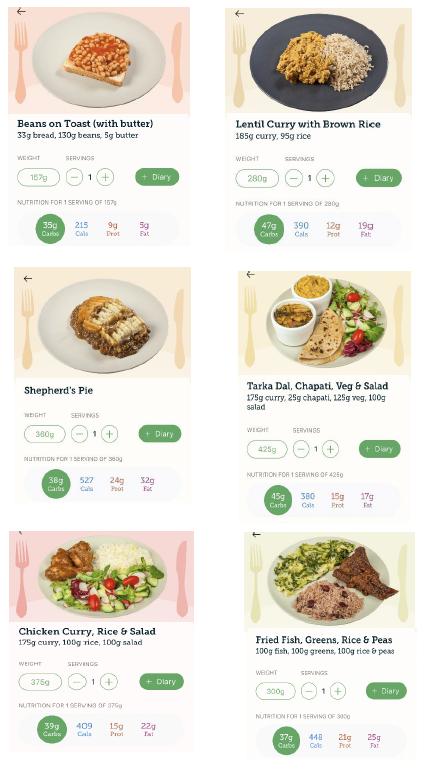Screen dimensions: 423x767
Task: Select the 39g Carbs circle for Chicken Curry
Action: pyautogui.click(x=52, y=729)
